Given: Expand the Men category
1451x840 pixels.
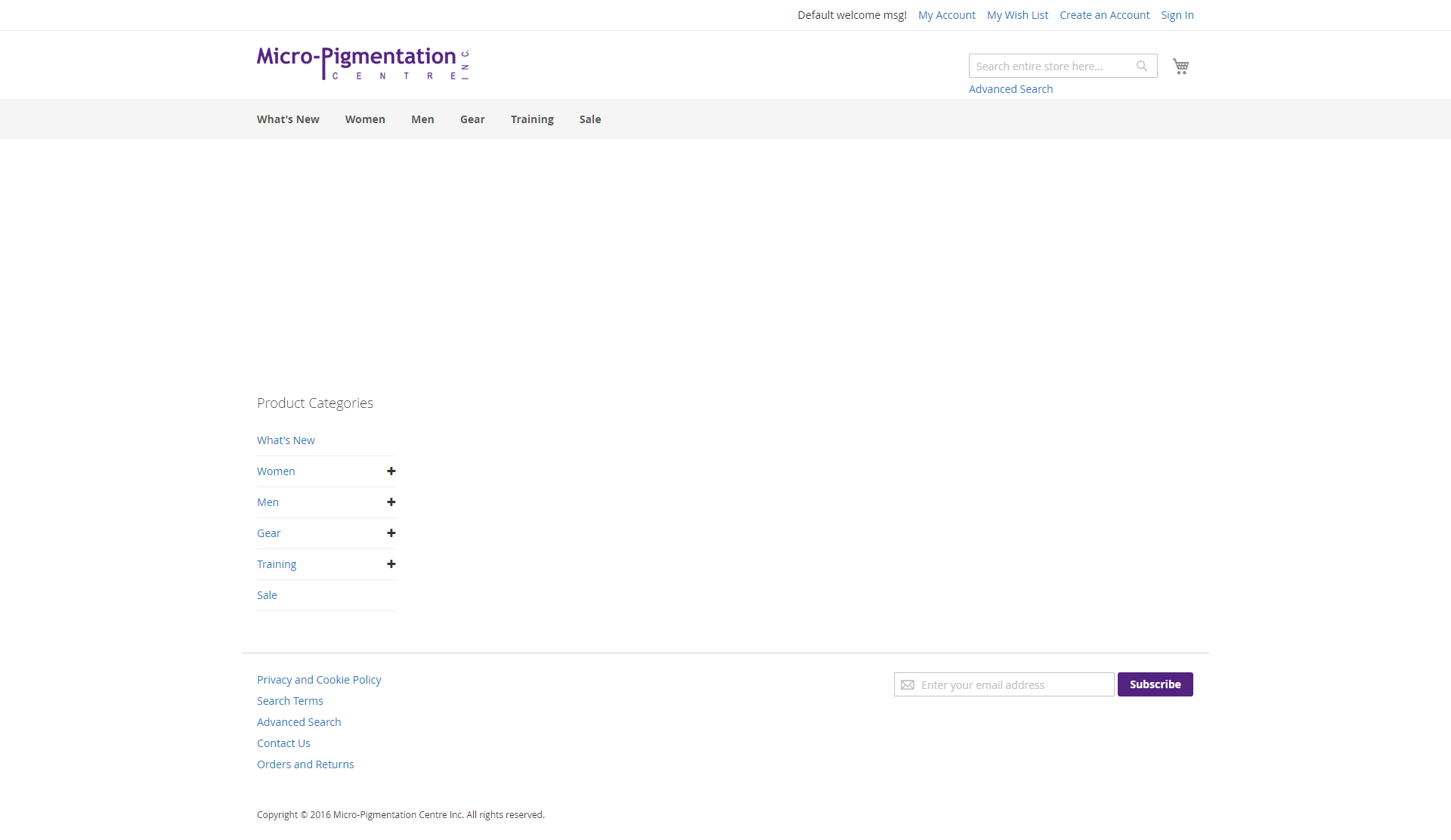Looking at the screenshot, I should pyautogui.click(x=391, y=502).
